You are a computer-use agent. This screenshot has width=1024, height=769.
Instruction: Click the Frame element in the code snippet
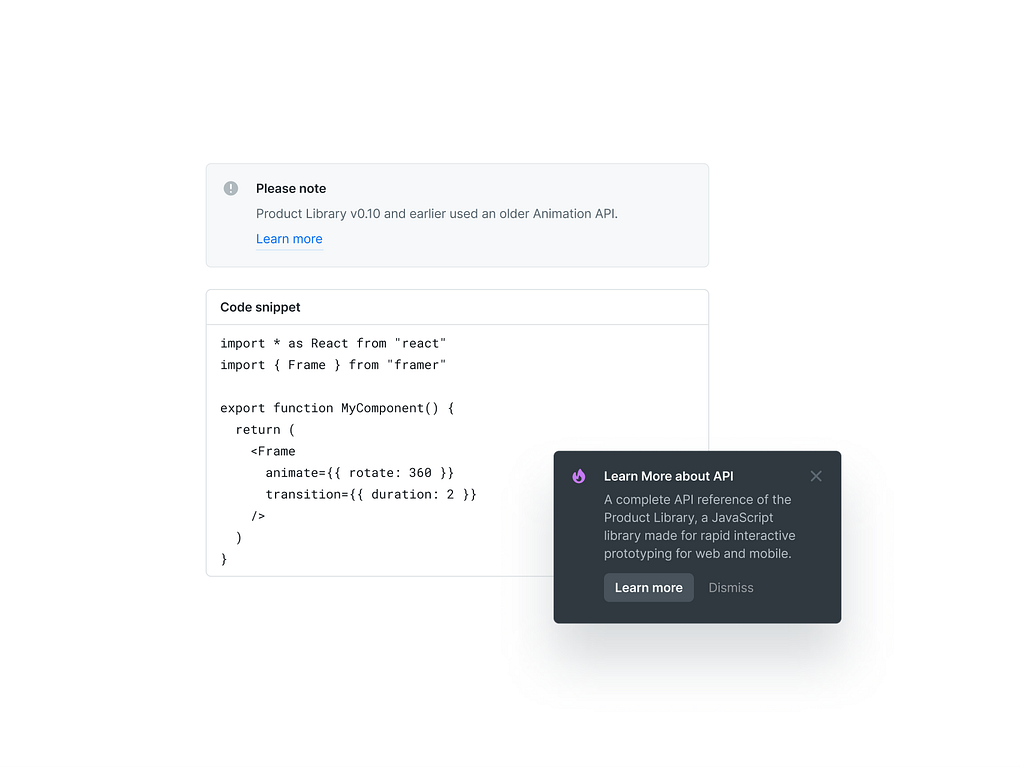coord(272,450)
